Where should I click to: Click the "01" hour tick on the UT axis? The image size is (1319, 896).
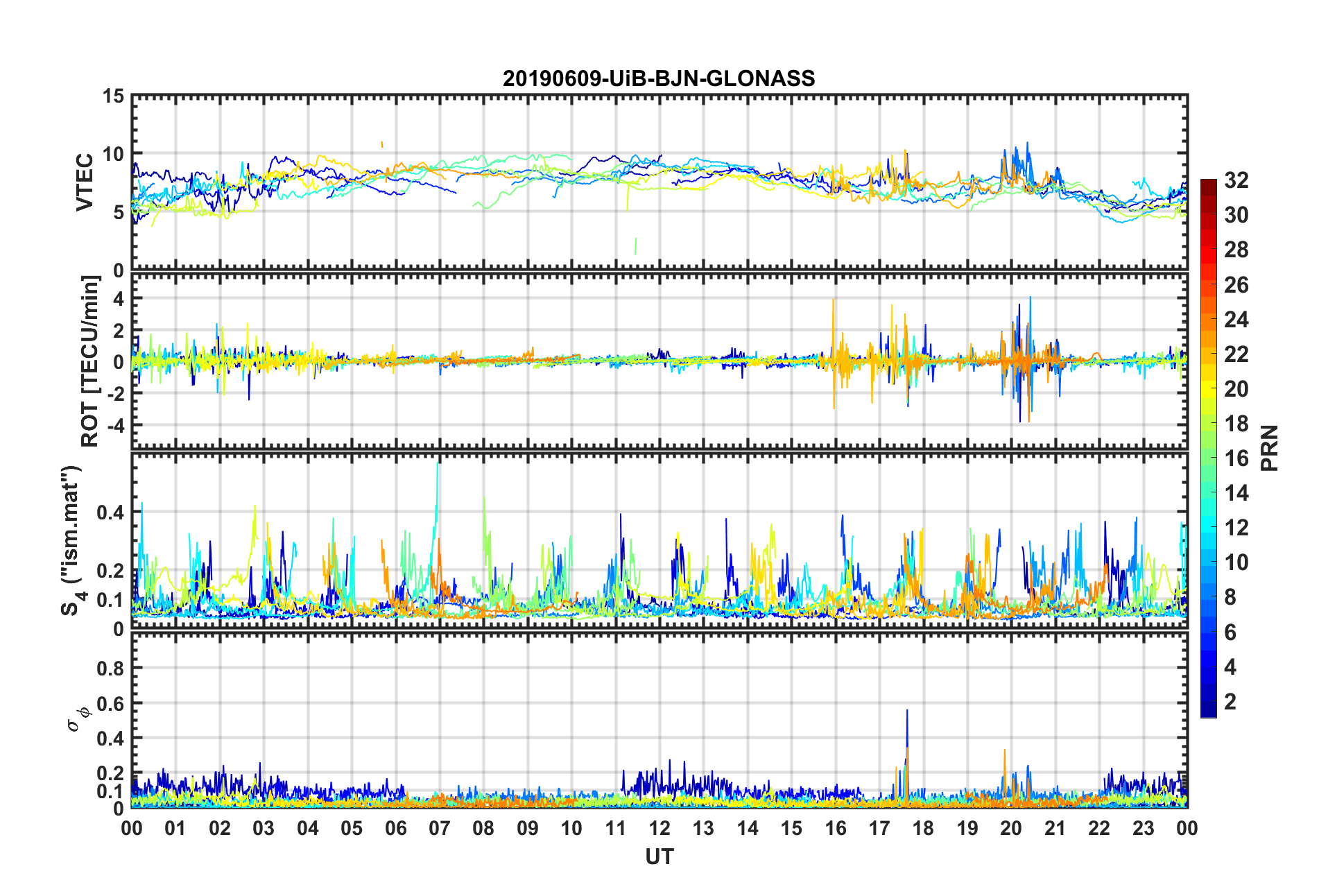(x=175, y=828)
